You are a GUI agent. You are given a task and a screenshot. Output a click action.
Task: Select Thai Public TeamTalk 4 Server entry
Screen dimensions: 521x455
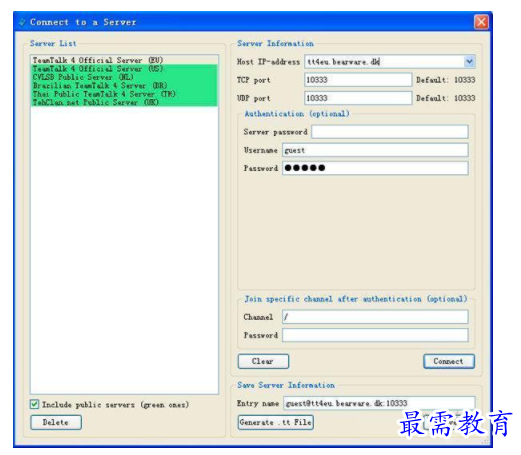pyautogui.click(x=124, y=94)
